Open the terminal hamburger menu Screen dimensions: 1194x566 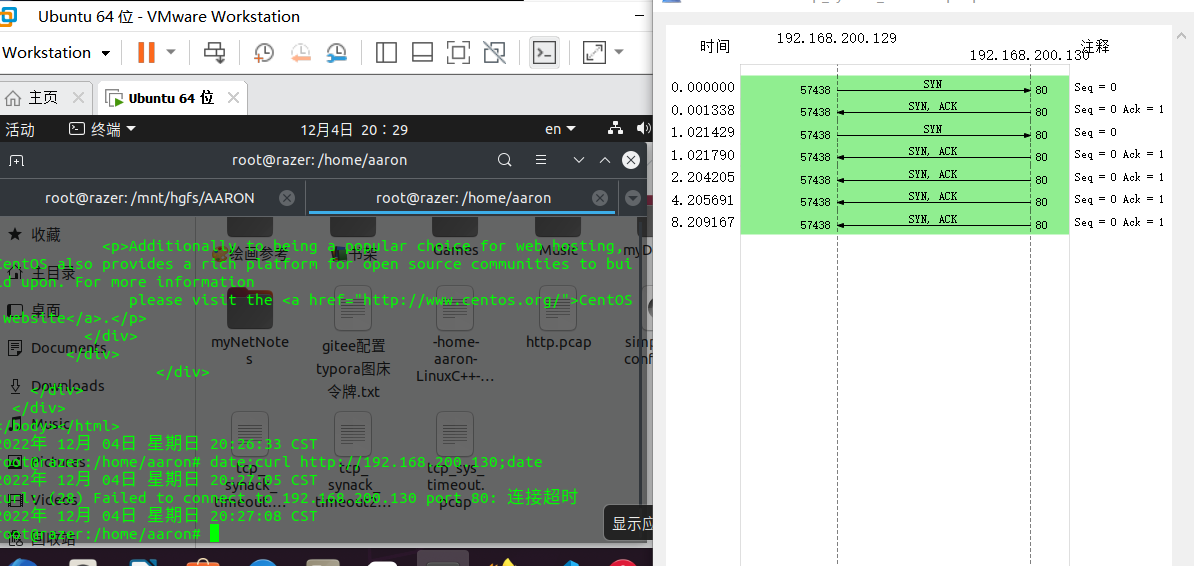pyautogui.click(x=541, y=160)
